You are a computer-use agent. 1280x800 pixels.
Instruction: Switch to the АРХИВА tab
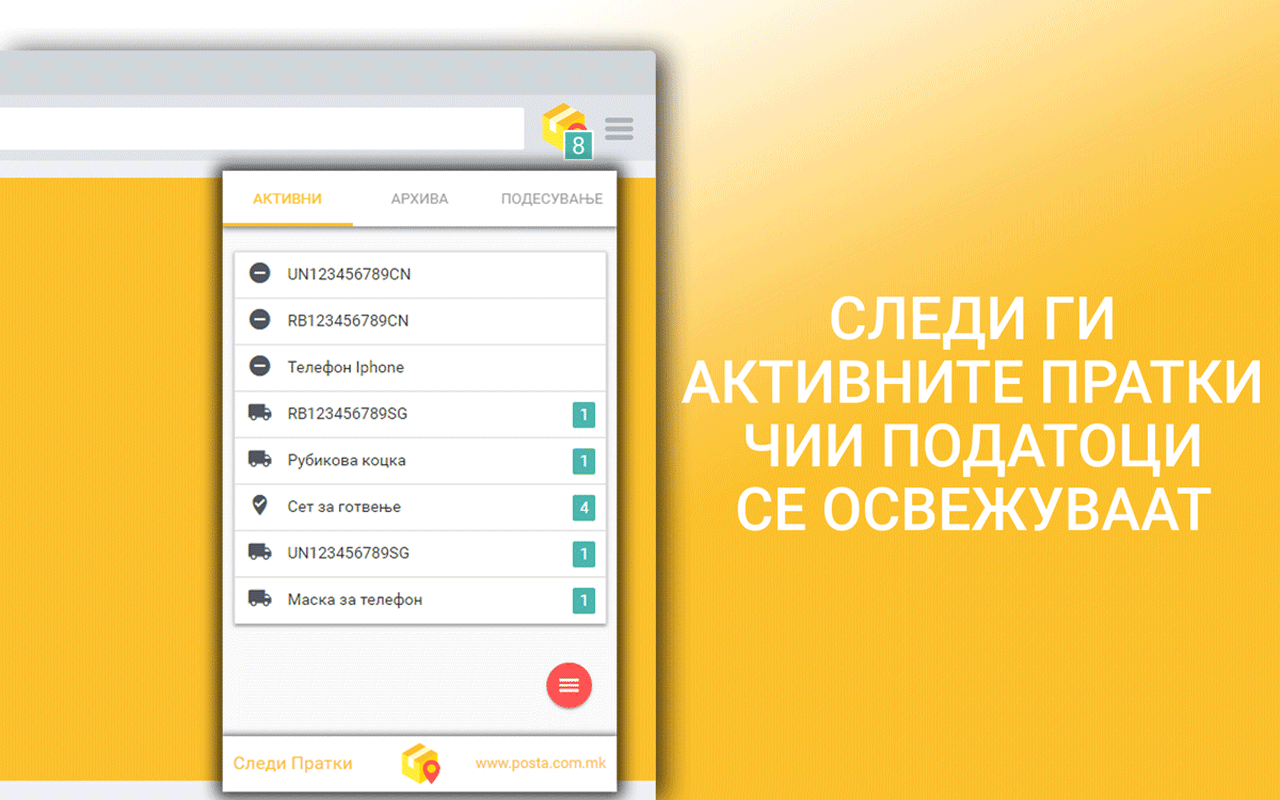(x=418, y=198)
